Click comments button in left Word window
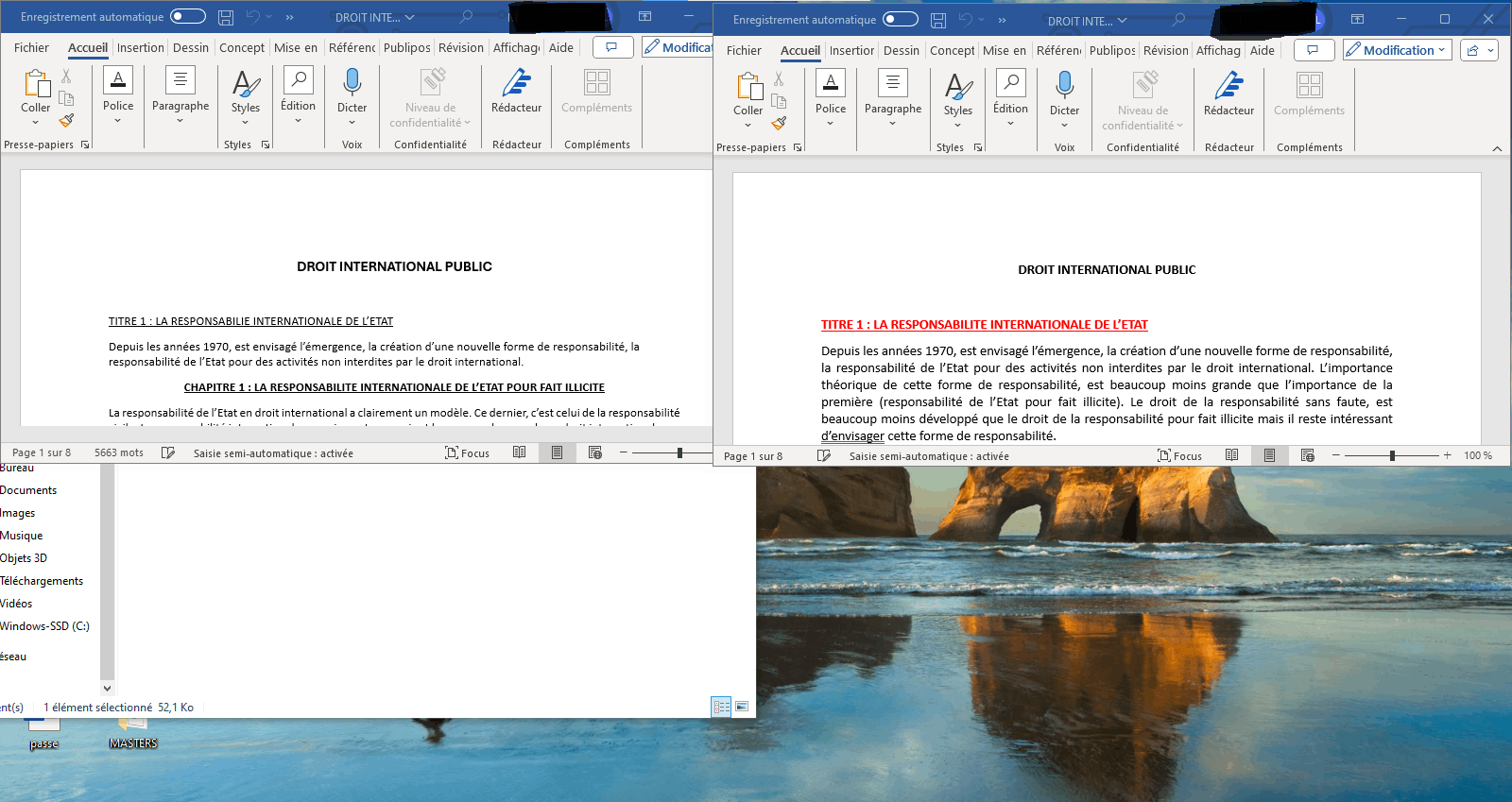Image resolution: width=1512 pixels, height=802 pixels. [612, 47]
